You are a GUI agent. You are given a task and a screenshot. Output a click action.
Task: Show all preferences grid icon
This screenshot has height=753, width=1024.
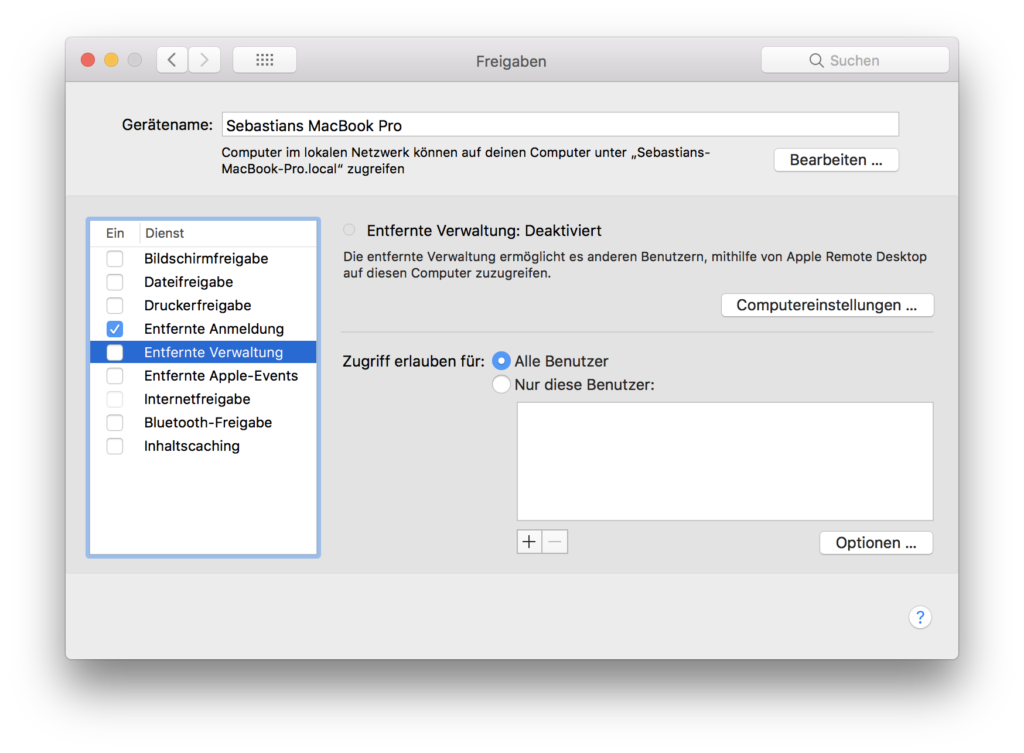(264, 60)
